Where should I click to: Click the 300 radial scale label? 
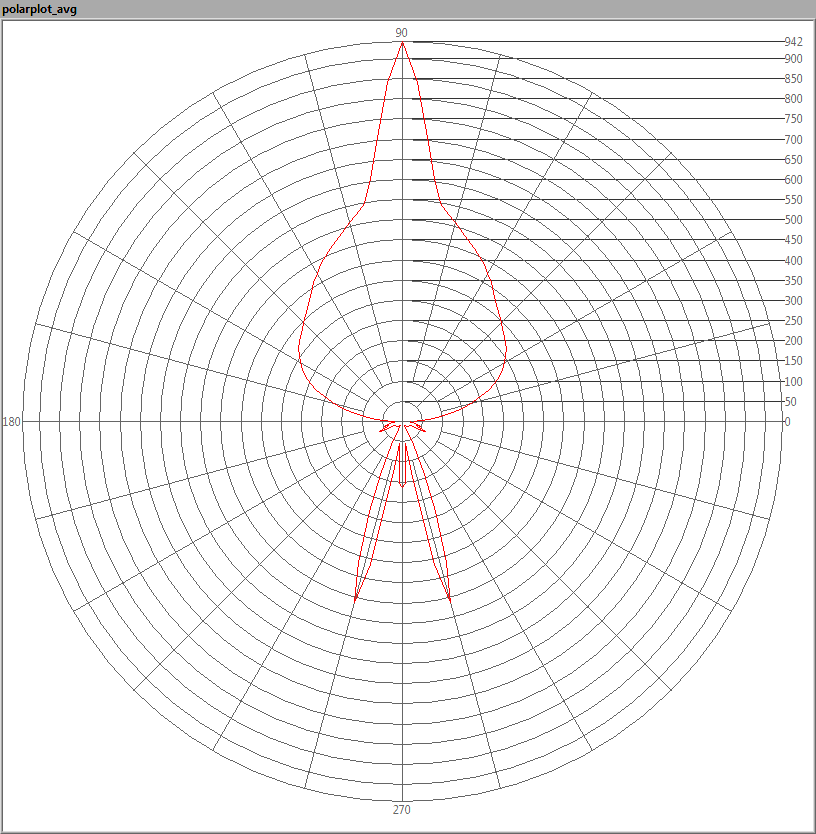[793, 301]
